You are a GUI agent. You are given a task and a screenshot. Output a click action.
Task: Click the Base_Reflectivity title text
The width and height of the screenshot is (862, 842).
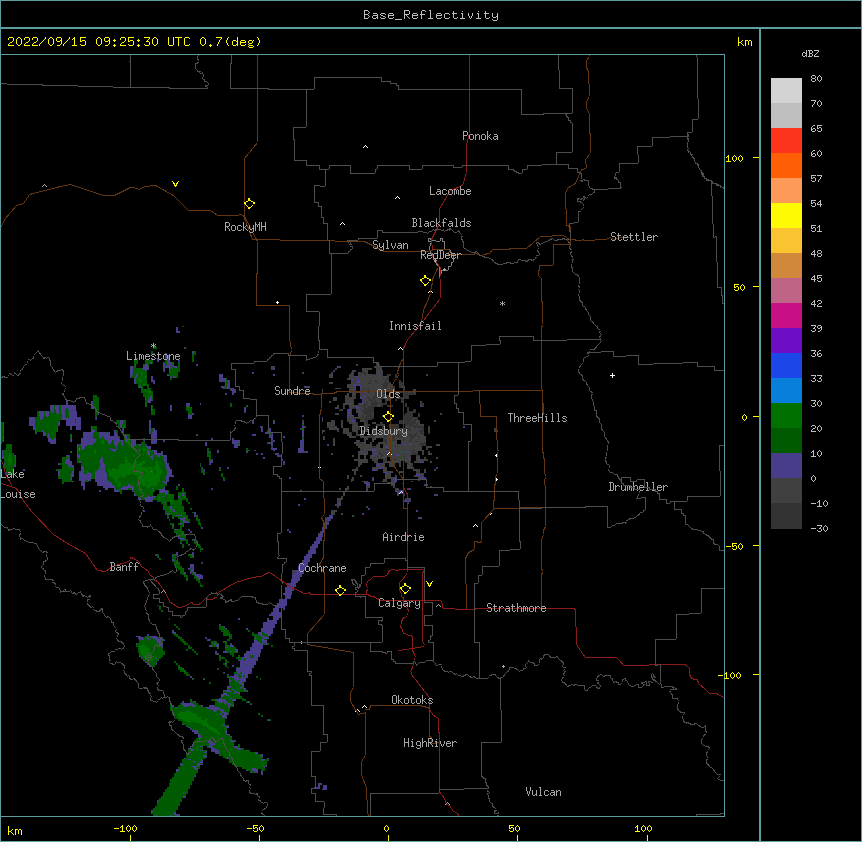[431, 15]
